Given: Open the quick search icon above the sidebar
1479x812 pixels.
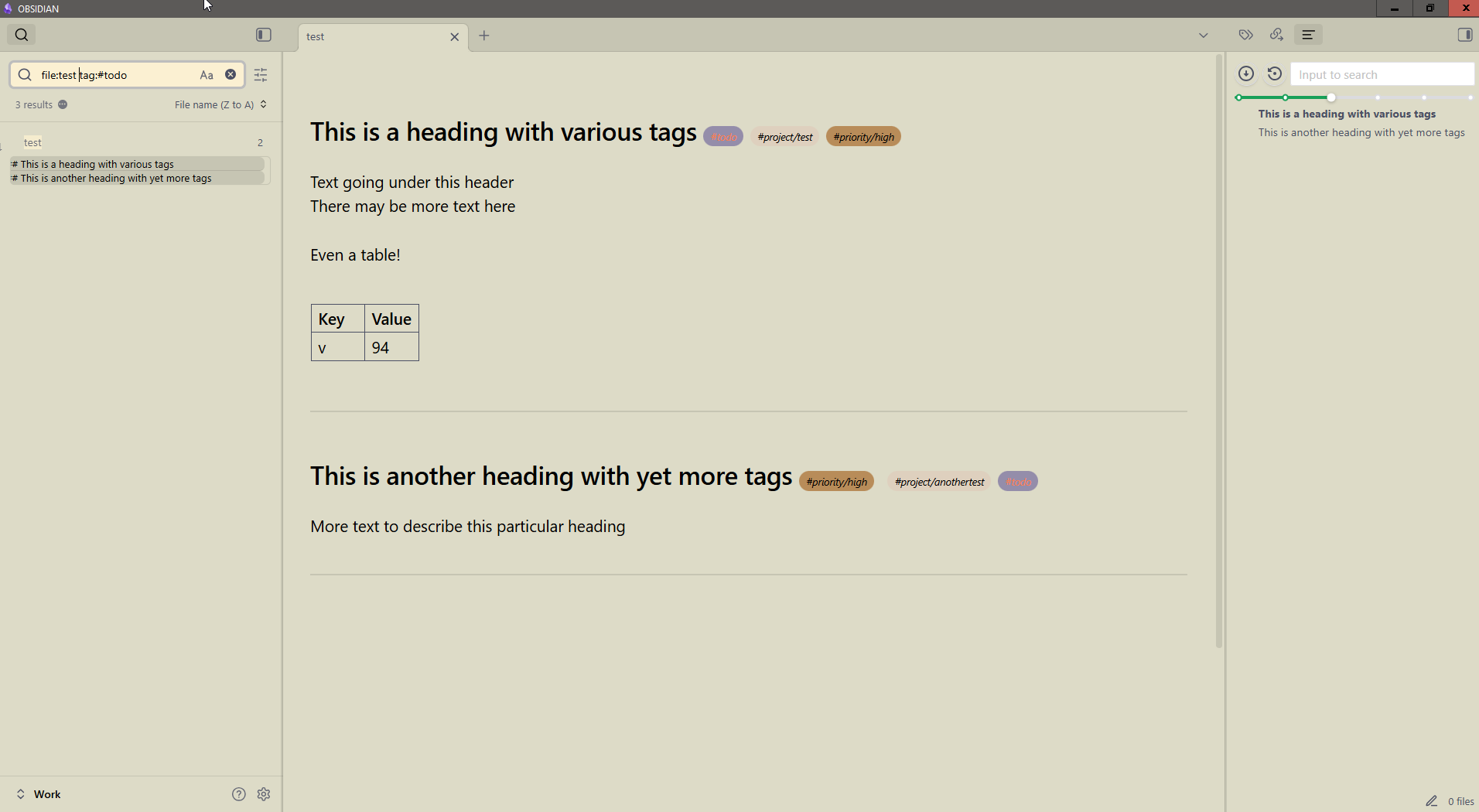Looking at the screenshot, I should click(21, 34).
